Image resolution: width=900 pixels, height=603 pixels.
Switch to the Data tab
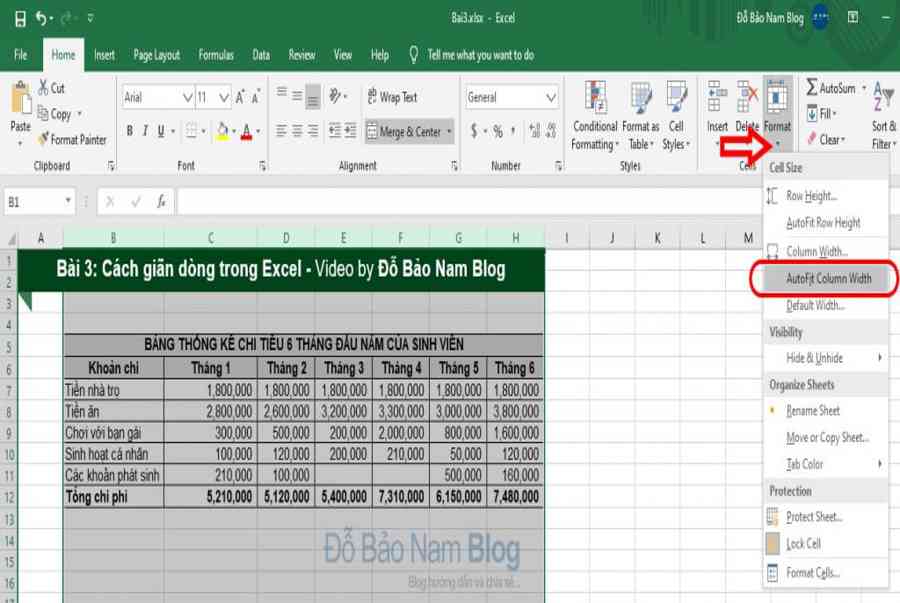click(x=261, y=55)
